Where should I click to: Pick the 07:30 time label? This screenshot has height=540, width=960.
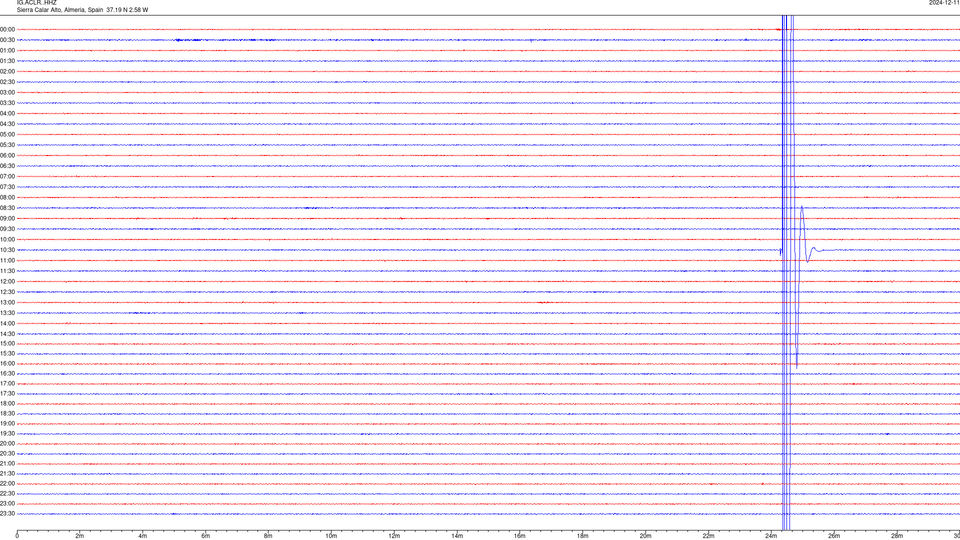tap(7, 187)
